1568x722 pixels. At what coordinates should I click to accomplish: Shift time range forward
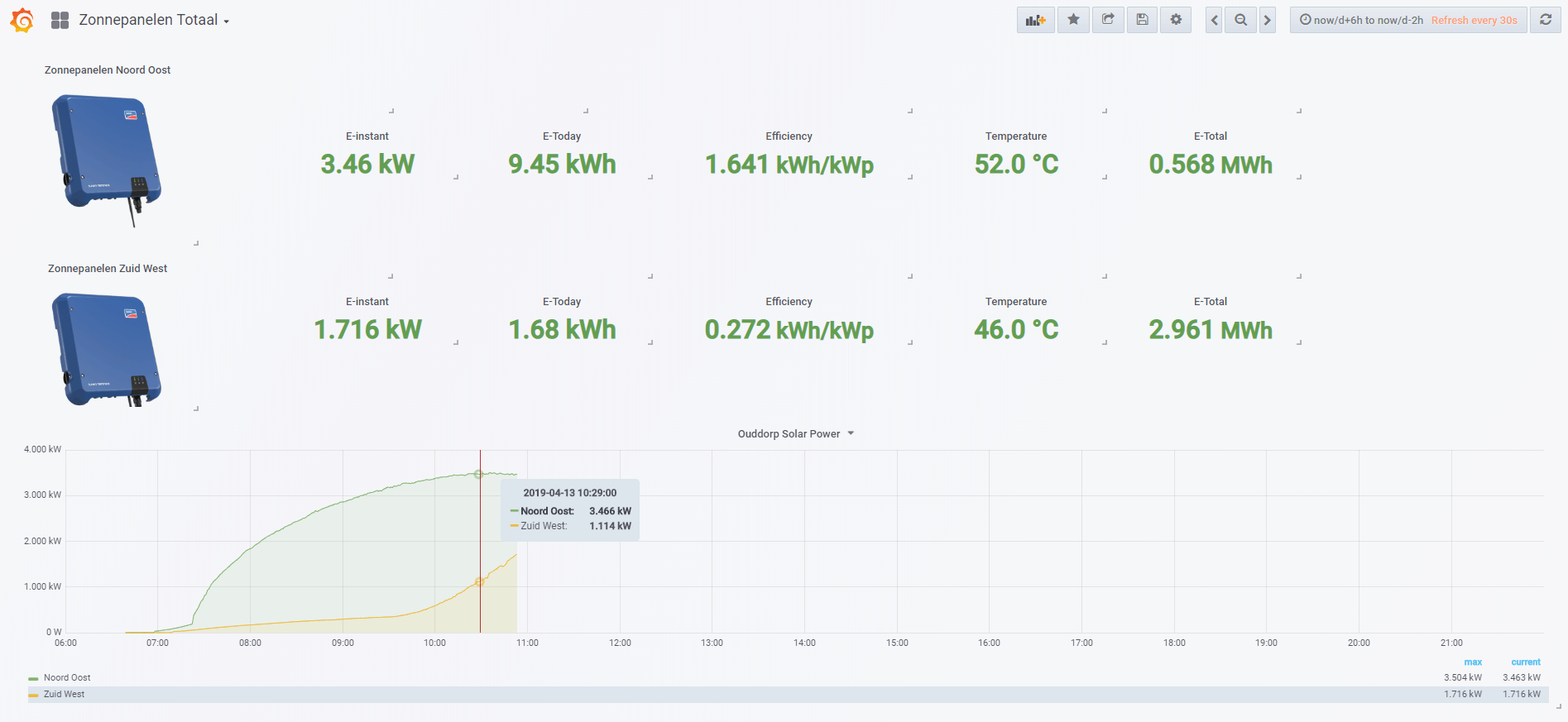[x=1267, y=20]
